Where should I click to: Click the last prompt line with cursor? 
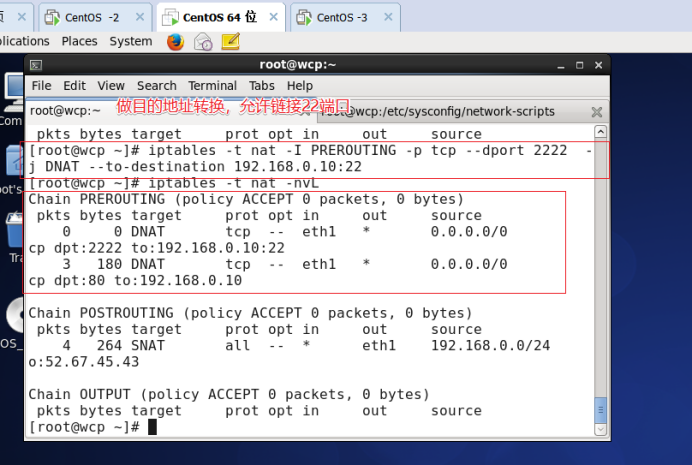pos(93,427)
